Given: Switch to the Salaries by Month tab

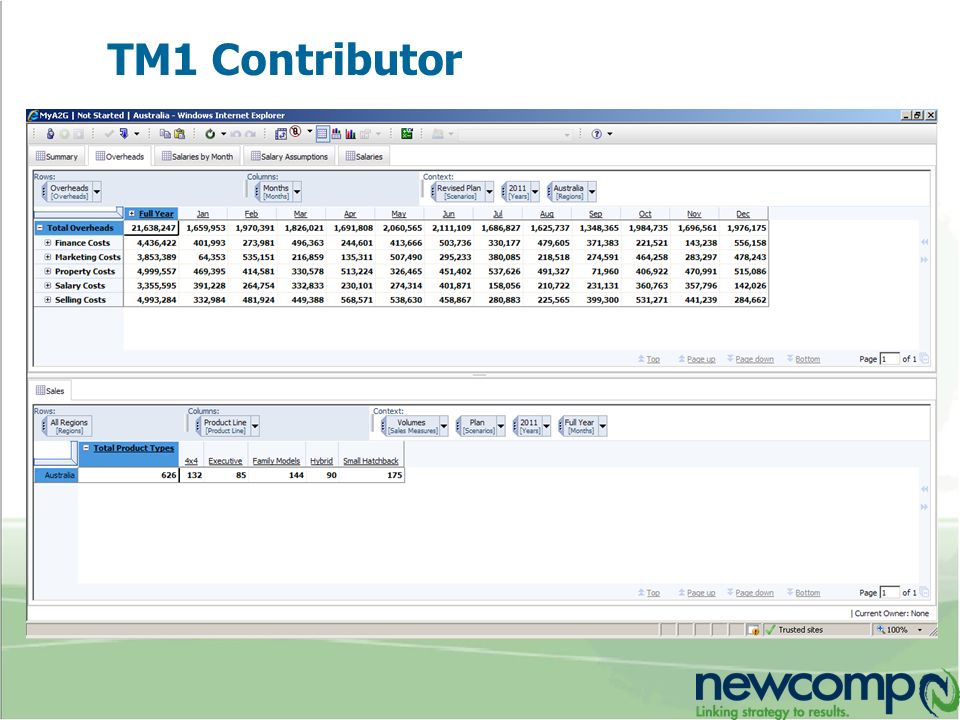Looking at the screenshot, I should [197, 157].
